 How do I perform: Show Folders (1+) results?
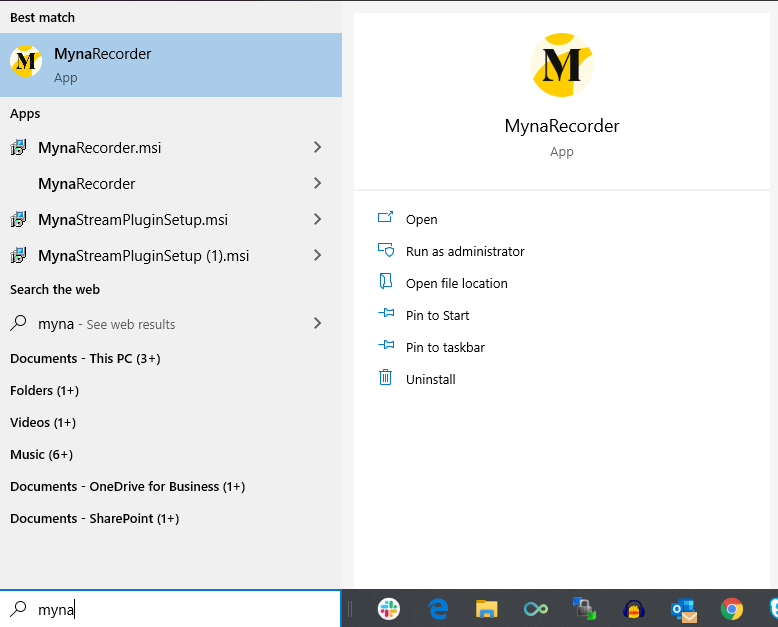point(45,390)
